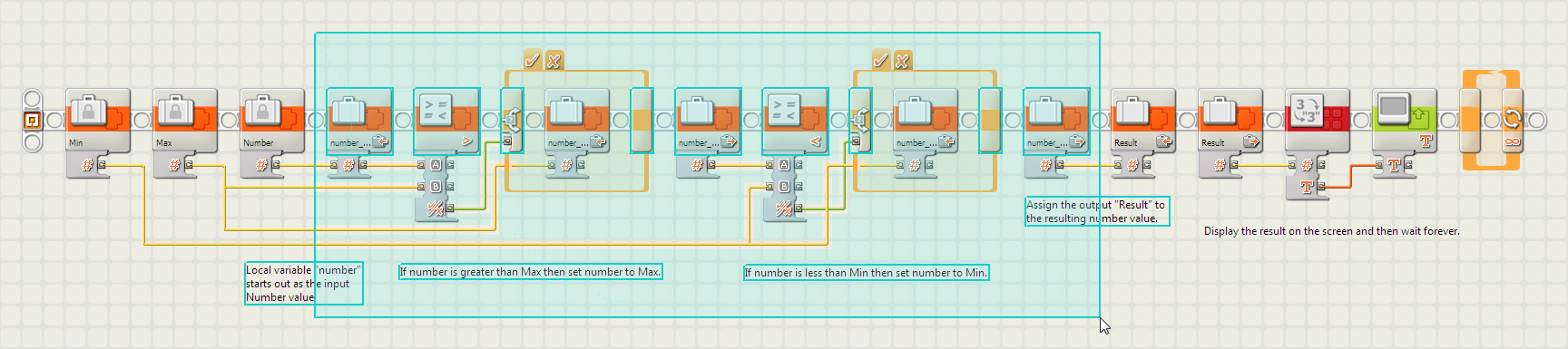Viewport: 1568px width, 349px height.
Task: Select the Result write variable block
Action: [1143, 120]
